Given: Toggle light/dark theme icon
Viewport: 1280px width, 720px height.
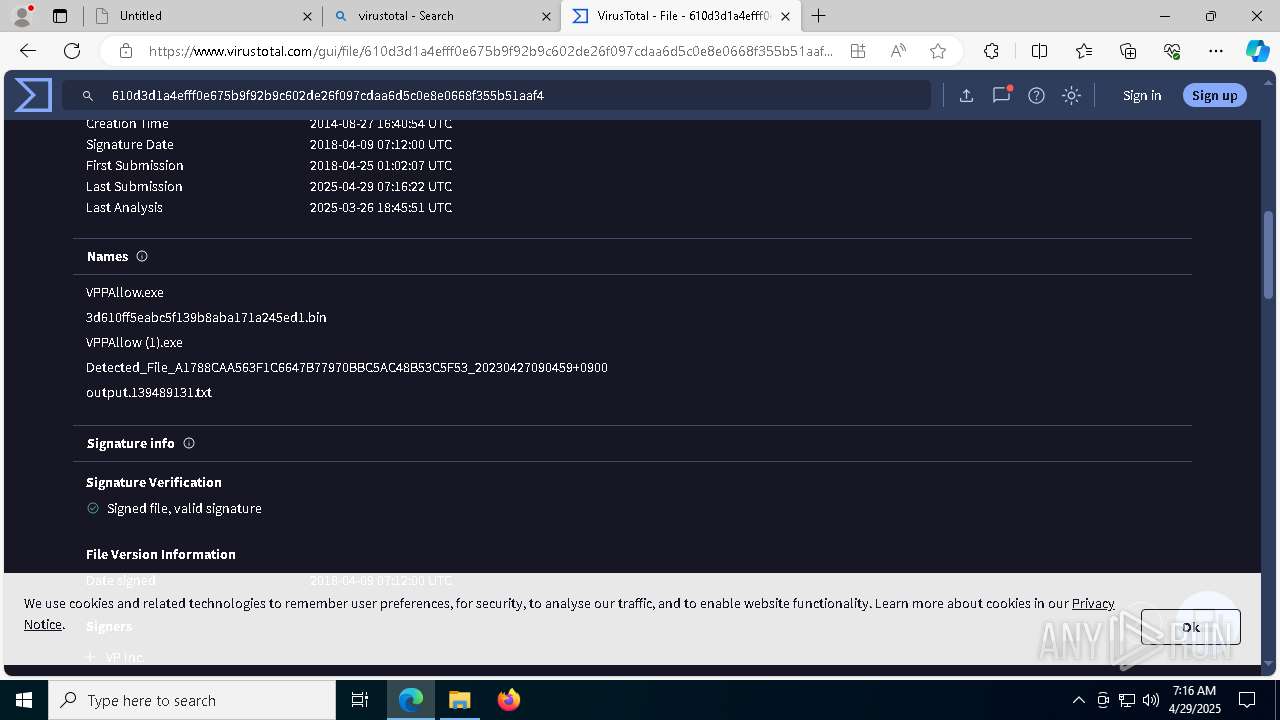Looking at the screenshot, I should [1071, 95].
